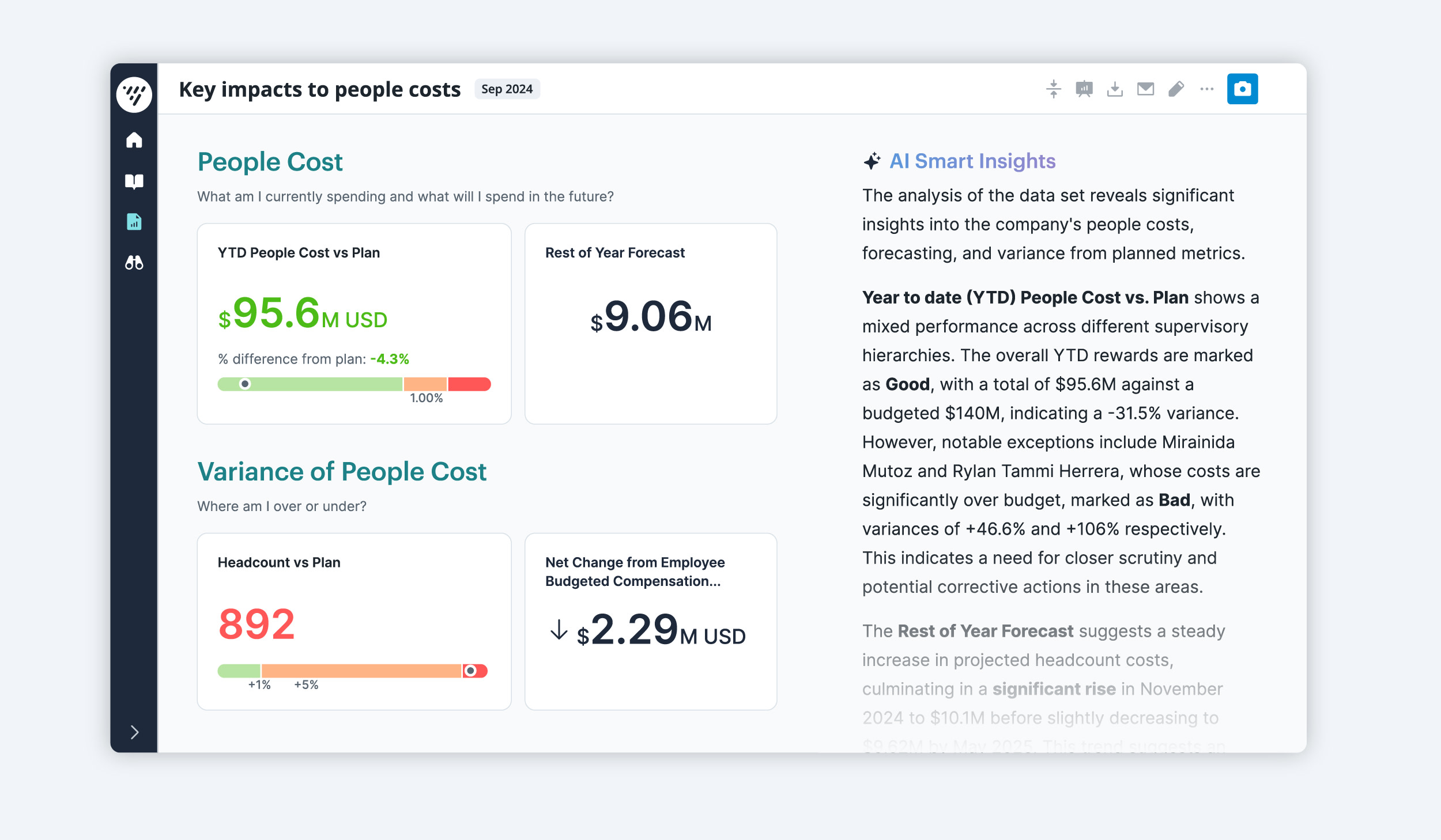
Task: Open the binoculars explore icon
Action: point(134,263)
